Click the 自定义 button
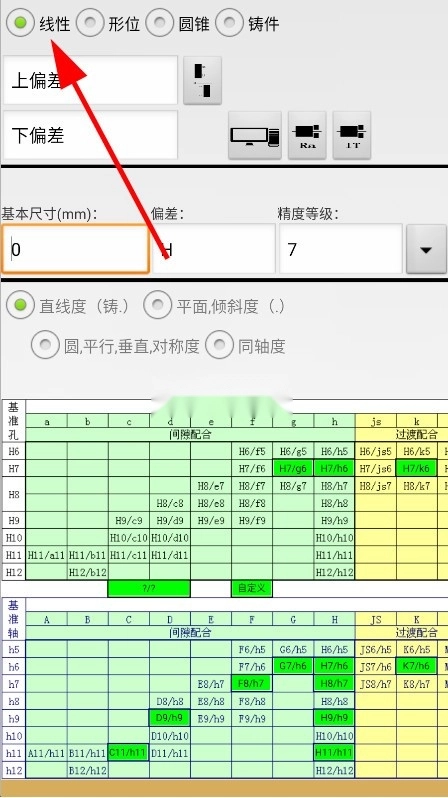 point(252,588)
